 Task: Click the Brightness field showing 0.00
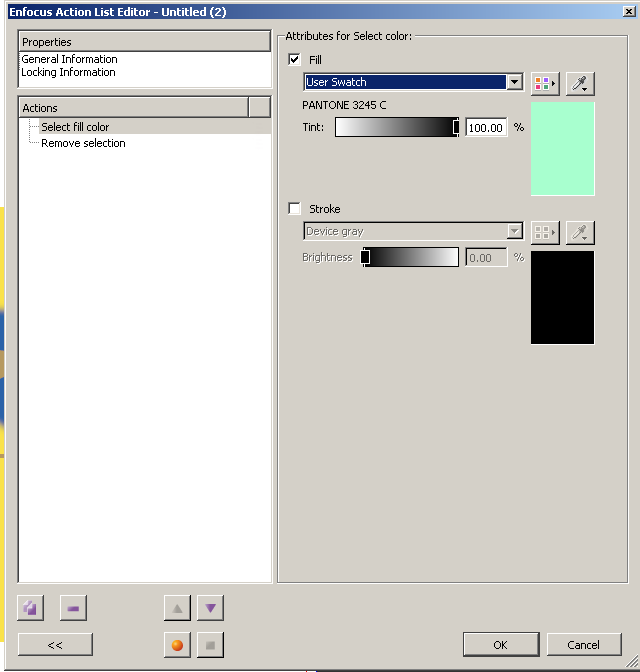[x=486, y=258]
